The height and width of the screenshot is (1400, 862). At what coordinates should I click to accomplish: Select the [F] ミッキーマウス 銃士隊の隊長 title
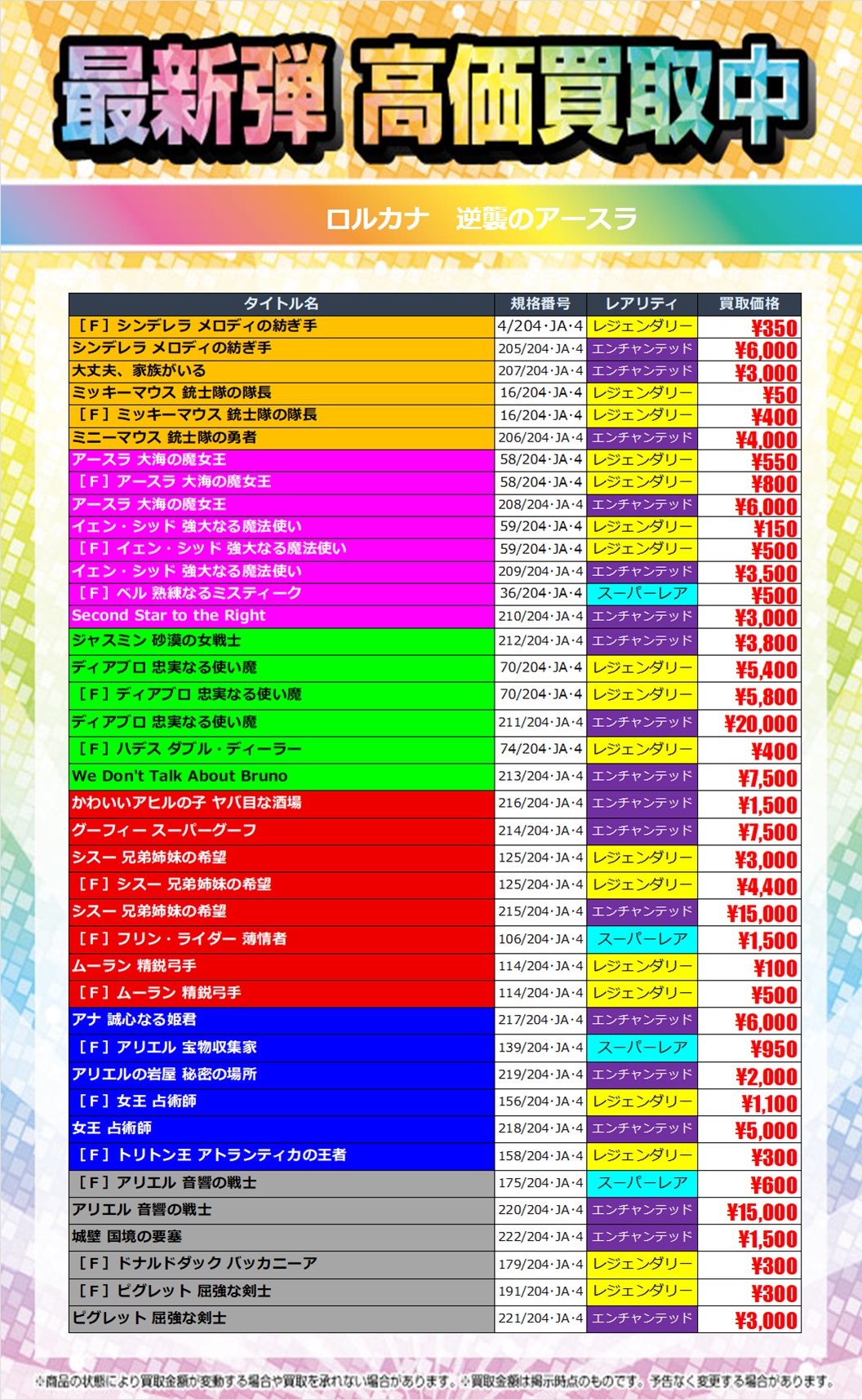pyautogui.click(x=198, y=414)
